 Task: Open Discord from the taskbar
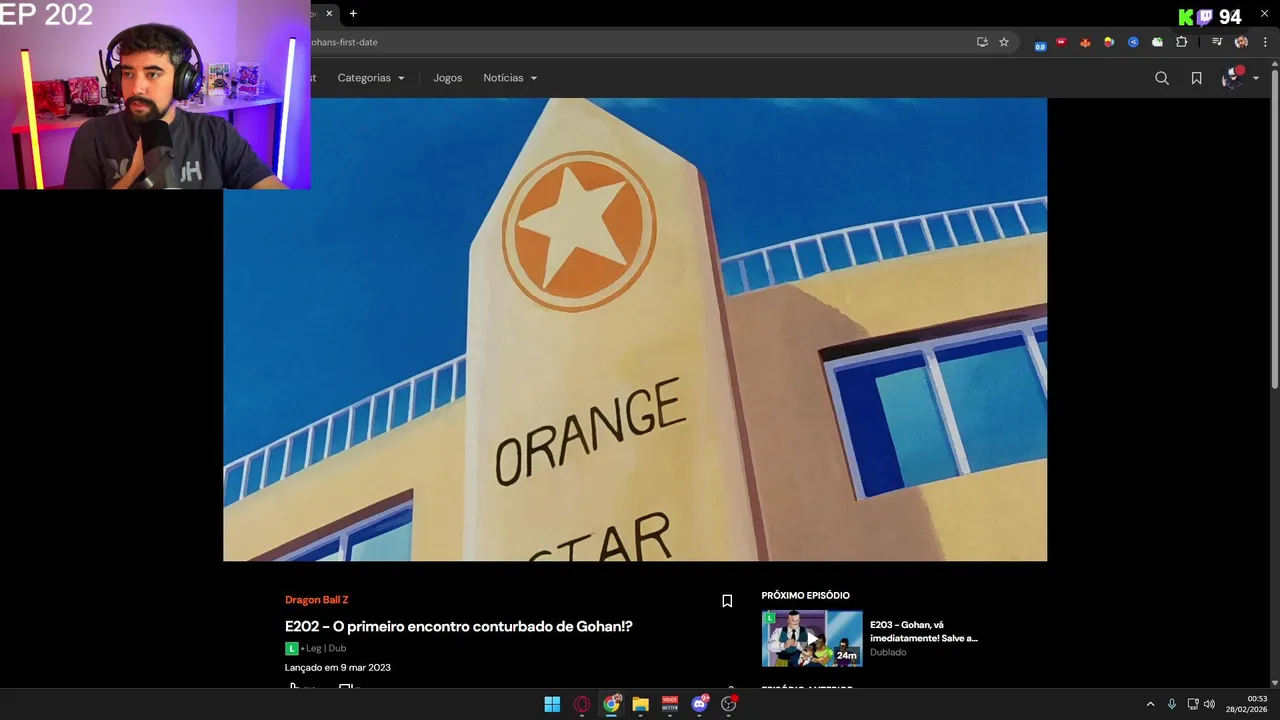click(x=700, y=704)
